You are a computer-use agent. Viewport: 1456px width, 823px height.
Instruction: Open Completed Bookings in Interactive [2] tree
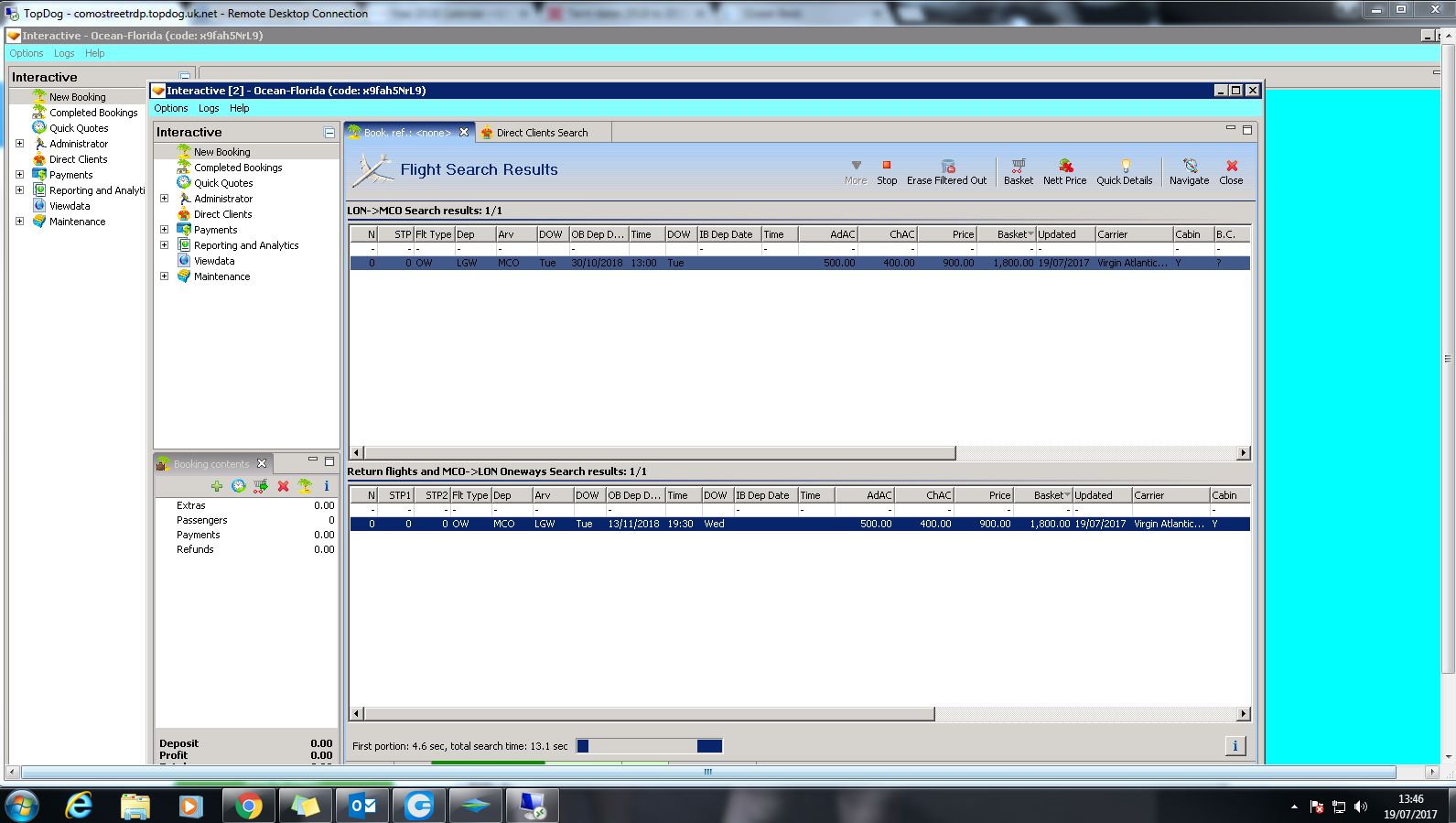pos(238,168)
